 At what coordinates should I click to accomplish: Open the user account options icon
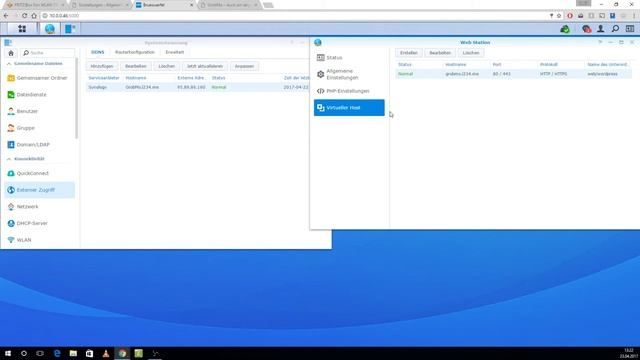[x=601, y=29]
